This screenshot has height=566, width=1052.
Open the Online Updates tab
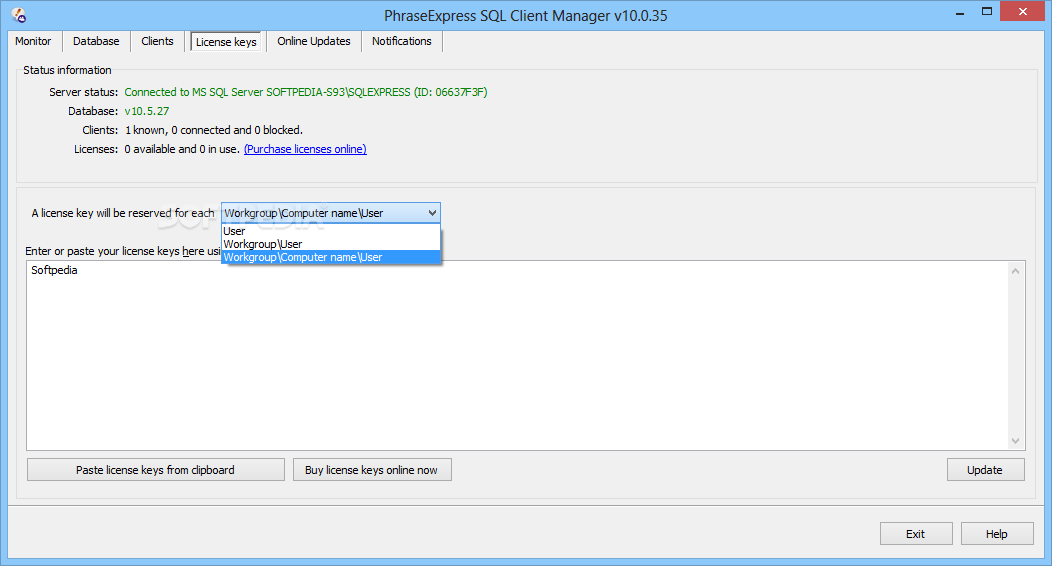313,41
